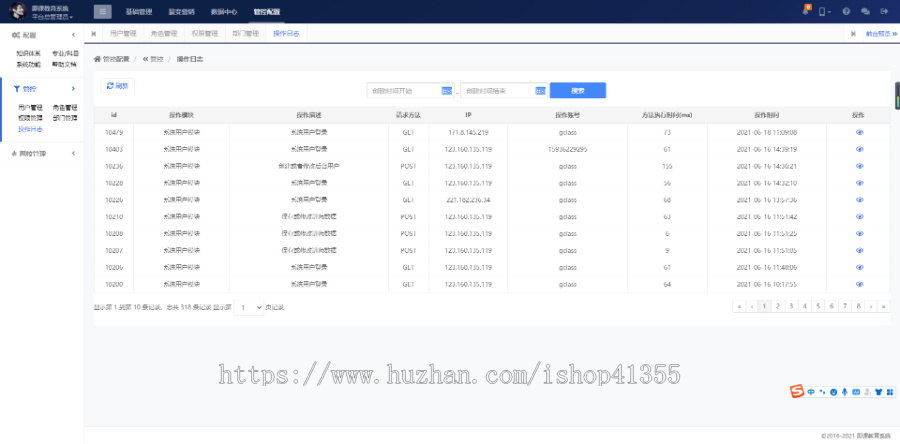Open 用户管理 in the sidebar
Screen dimensions: 900x444
(x=30, y=107)
